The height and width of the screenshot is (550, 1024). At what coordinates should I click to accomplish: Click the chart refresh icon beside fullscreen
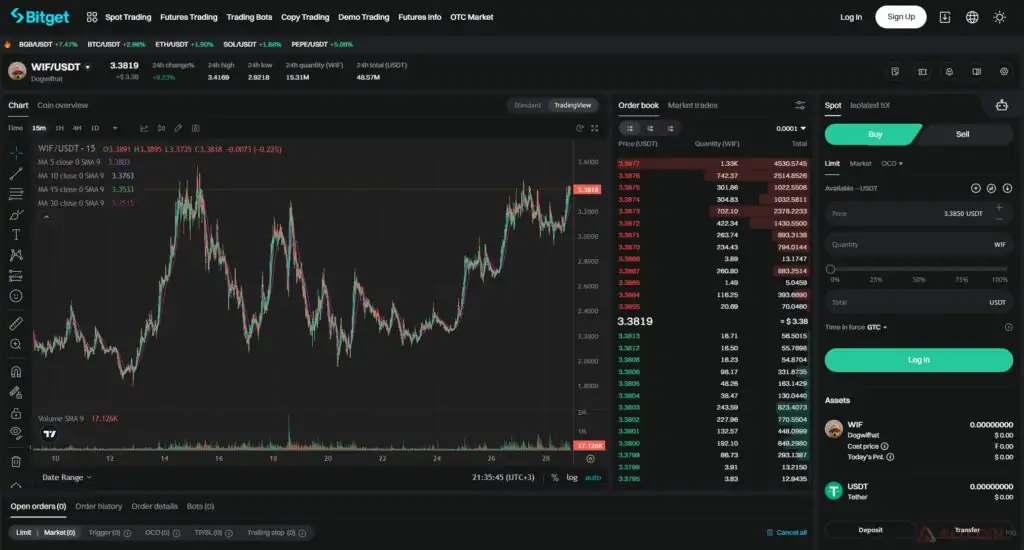point(579,128)
